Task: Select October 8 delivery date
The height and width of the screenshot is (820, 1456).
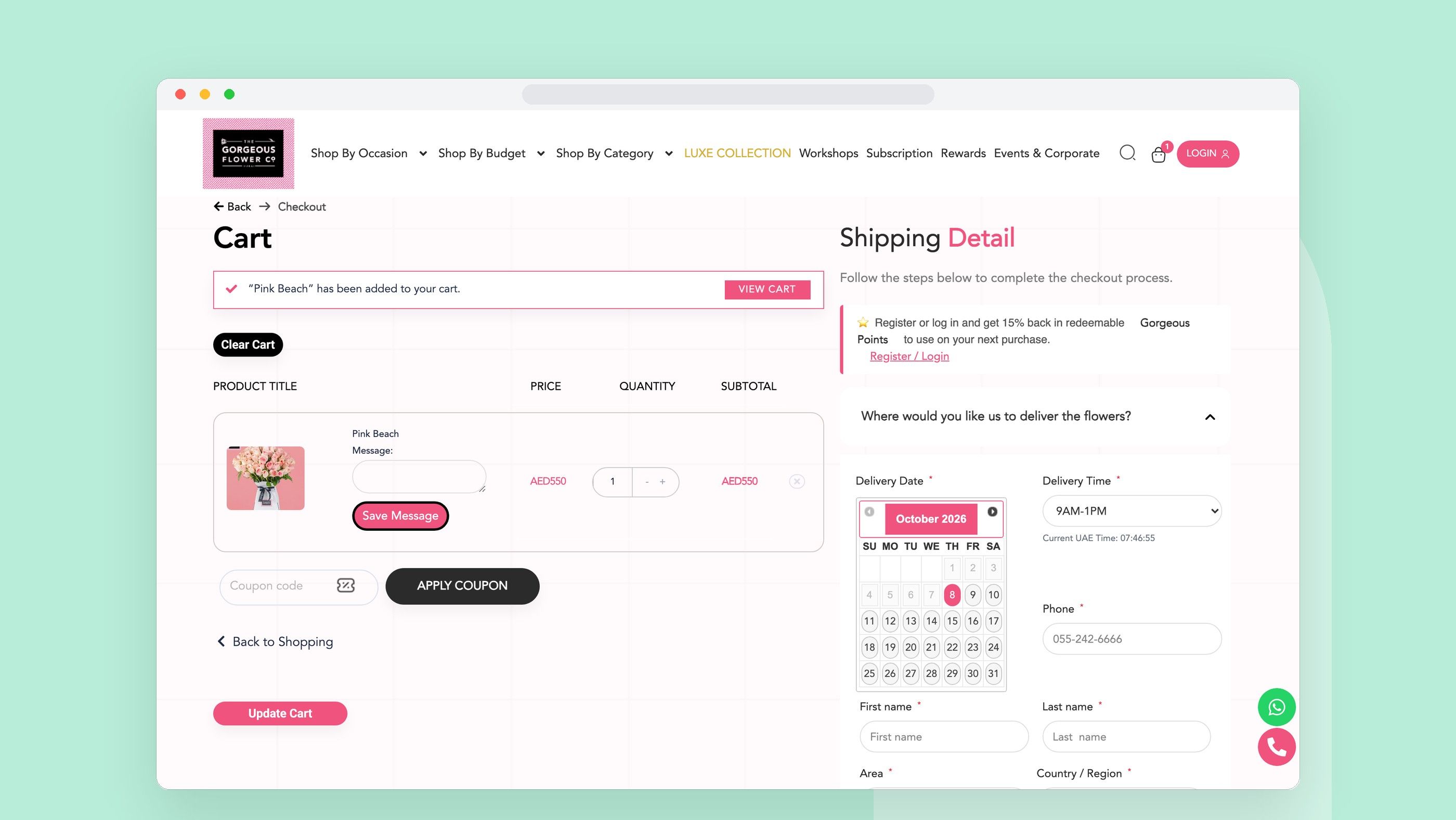Action: click(x=952, y=595)
